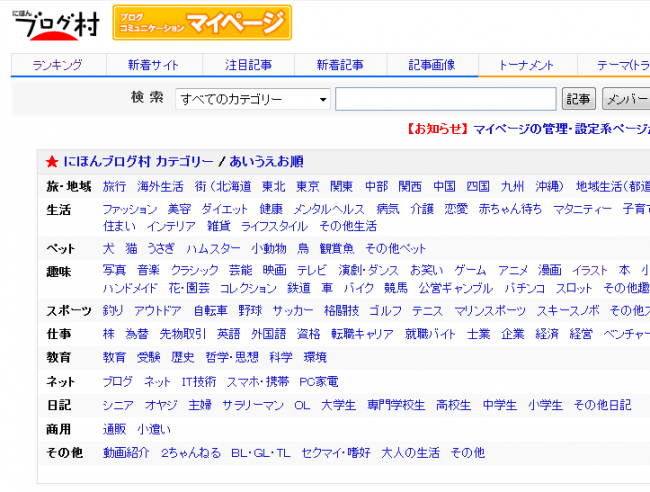
Task: Click the スマホ・携帯 link
Action: click(x=257, y=381)
